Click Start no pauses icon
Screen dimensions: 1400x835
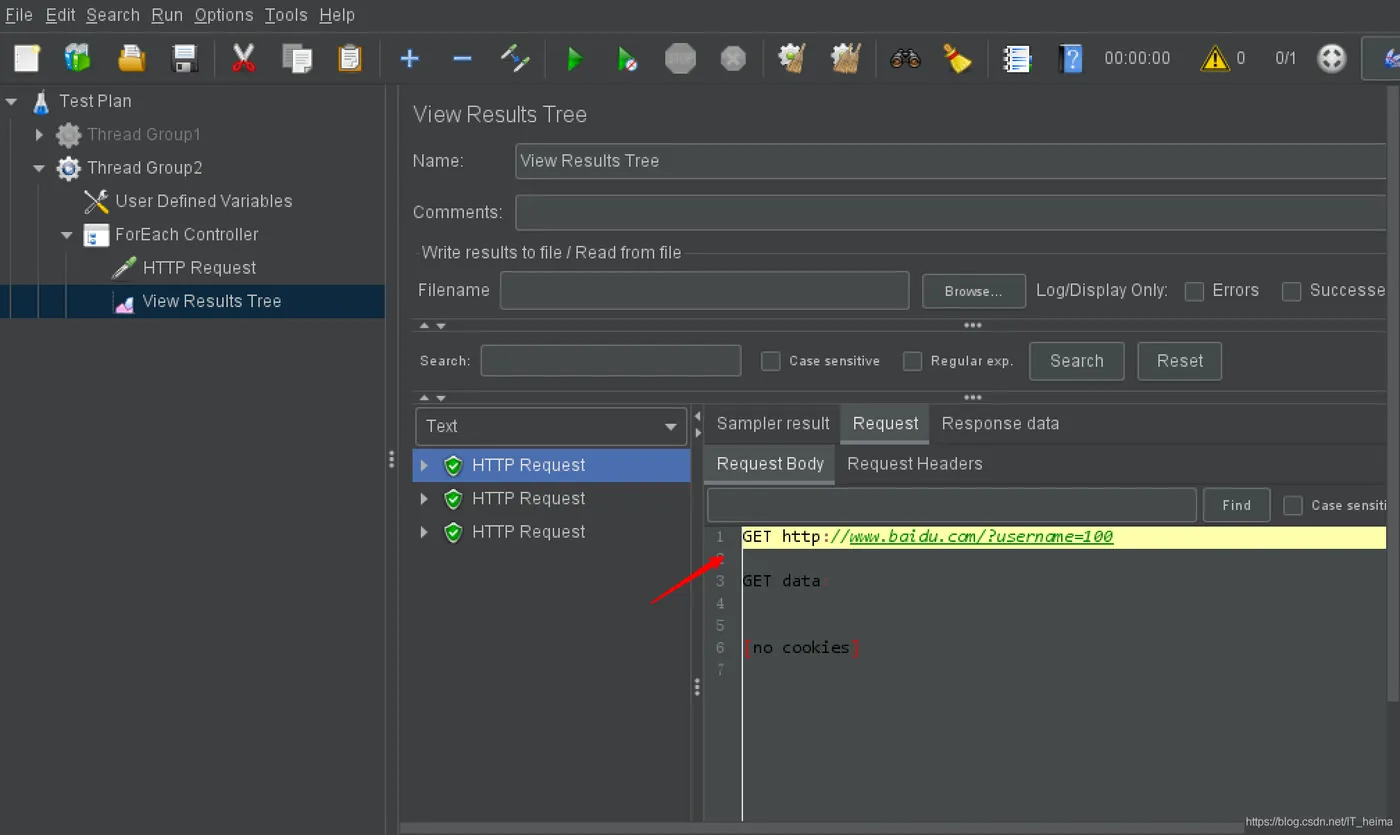coord(627,59)
